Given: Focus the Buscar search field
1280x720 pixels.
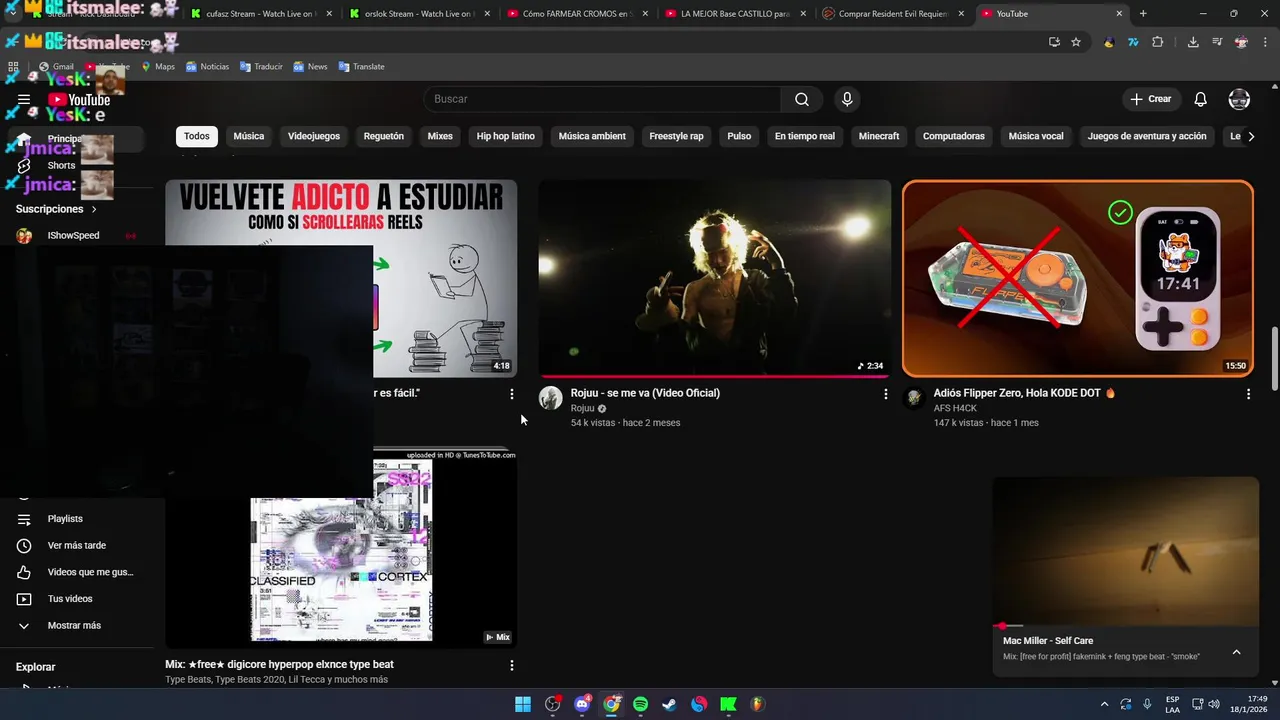Looking at the screenshot, I should (603, 99).
